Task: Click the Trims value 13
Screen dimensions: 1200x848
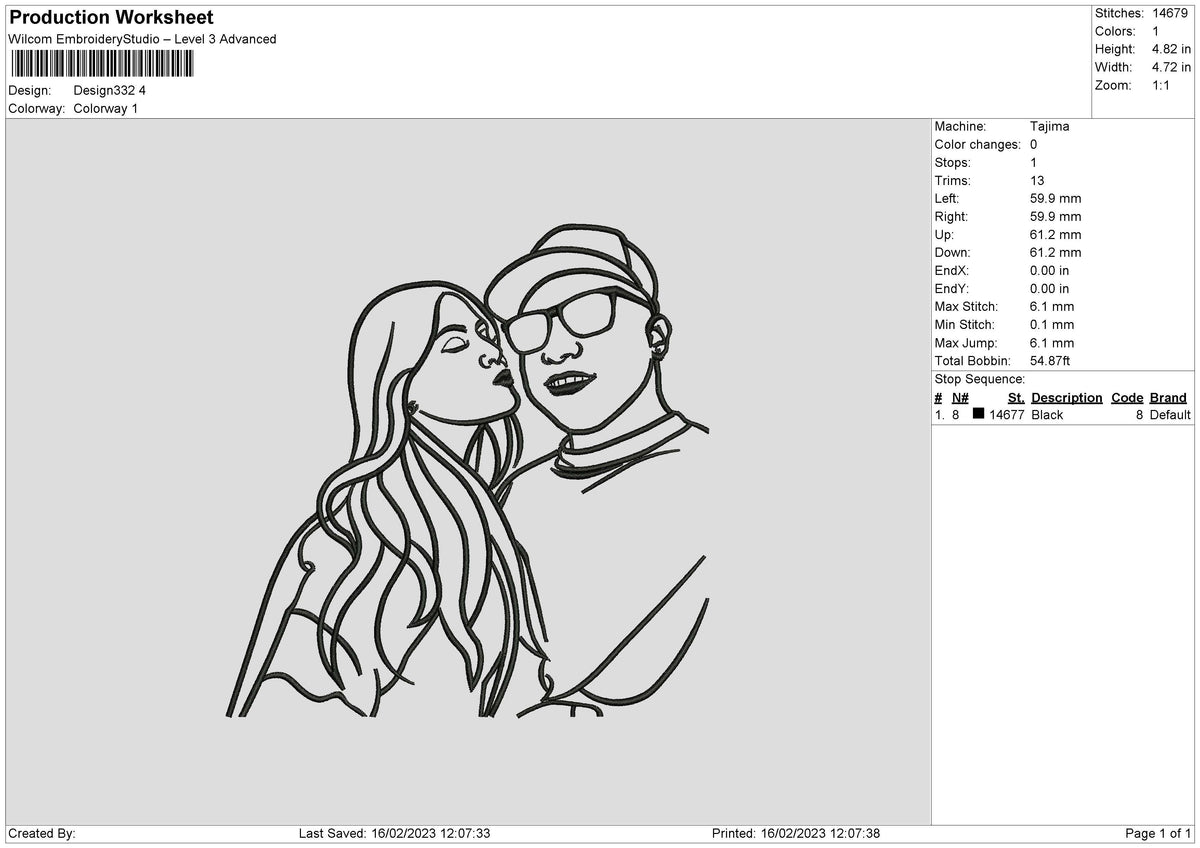Action: tap(1037, 181)
